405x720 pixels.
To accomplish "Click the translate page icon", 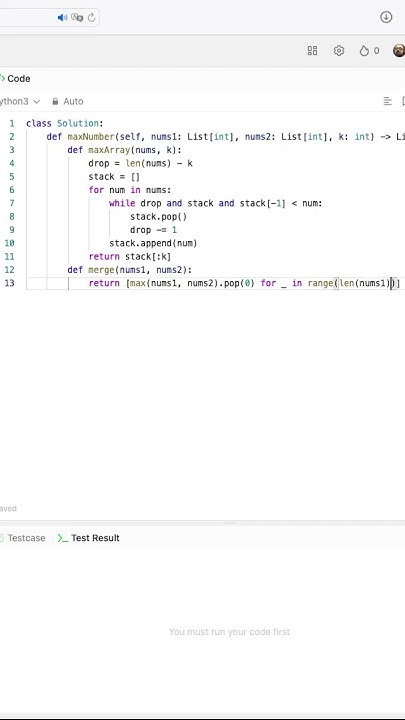I will coord(77,17).
